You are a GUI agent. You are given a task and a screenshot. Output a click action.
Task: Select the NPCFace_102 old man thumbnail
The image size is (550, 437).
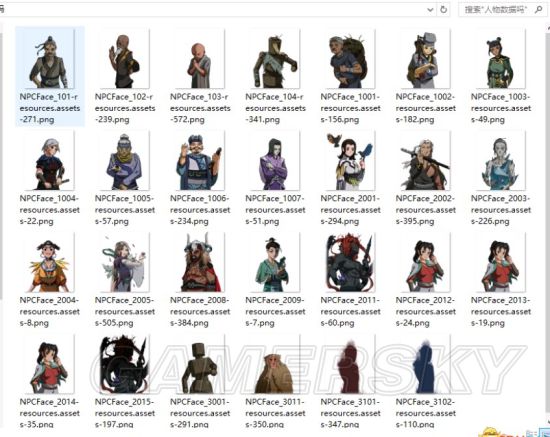(125, 59)
